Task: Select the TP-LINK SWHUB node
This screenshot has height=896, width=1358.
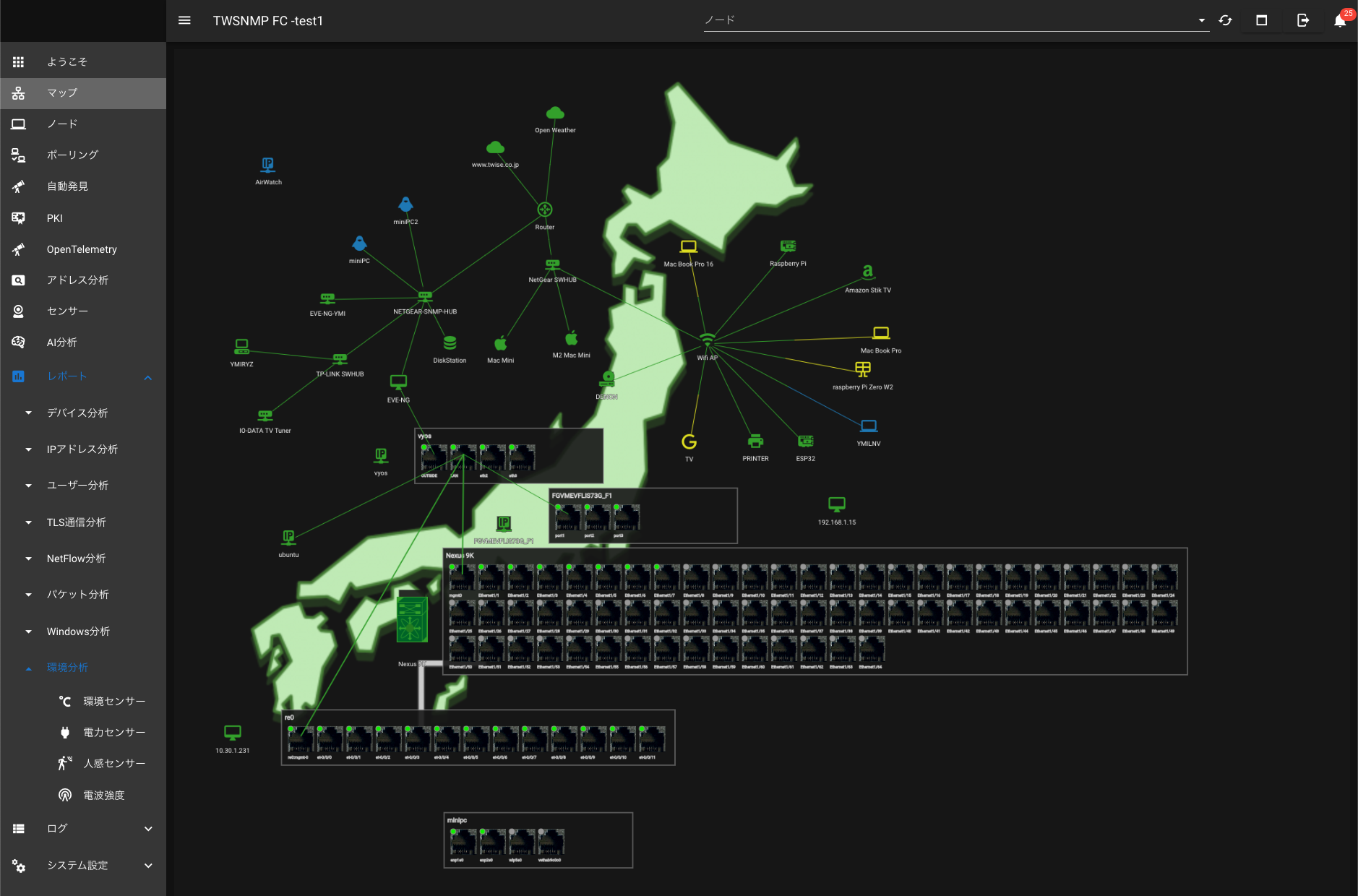Action: point(340,358)
